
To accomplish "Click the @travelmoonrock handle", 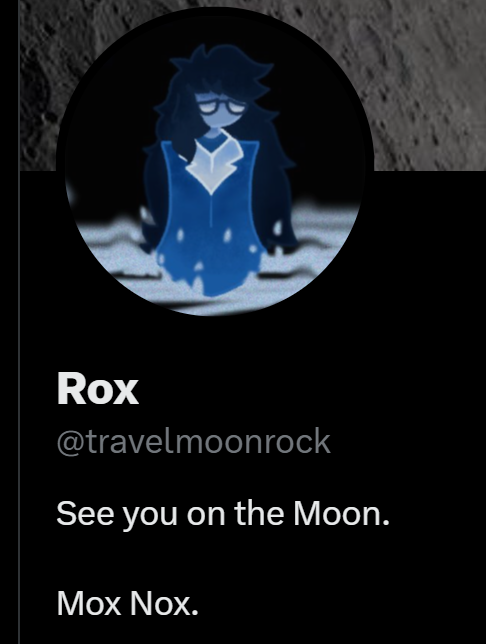I will pyautogui.click(x=193, y=442).
